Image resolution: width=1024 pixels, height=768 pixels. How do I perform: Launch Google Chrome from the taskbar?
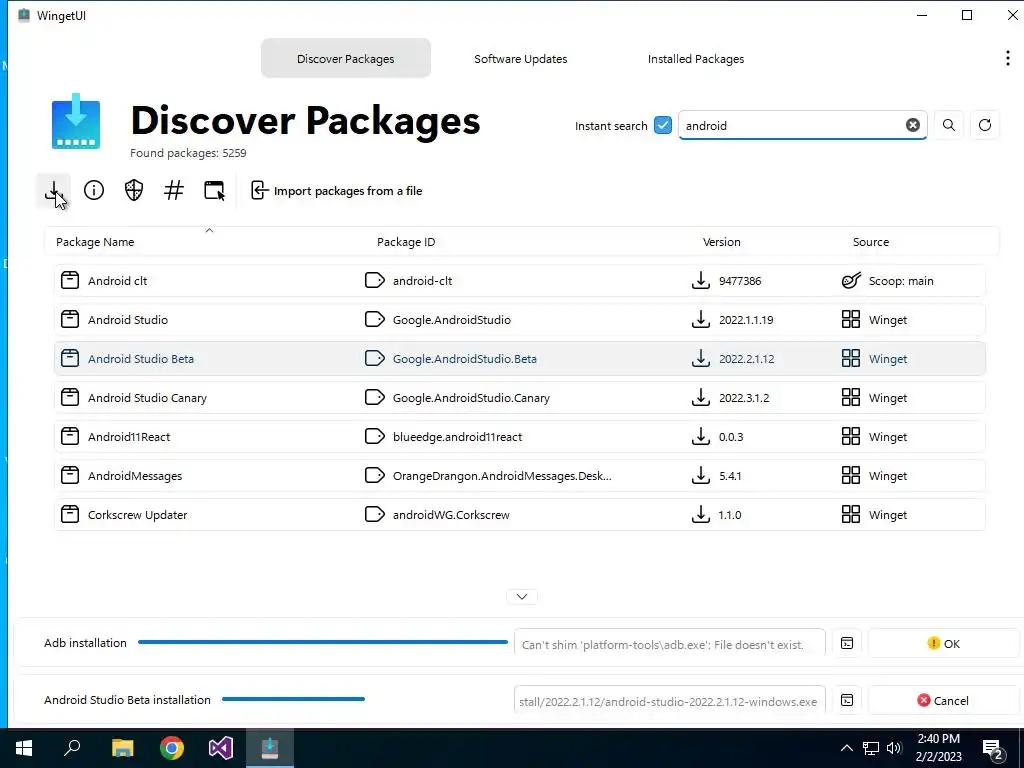[172, 748]
